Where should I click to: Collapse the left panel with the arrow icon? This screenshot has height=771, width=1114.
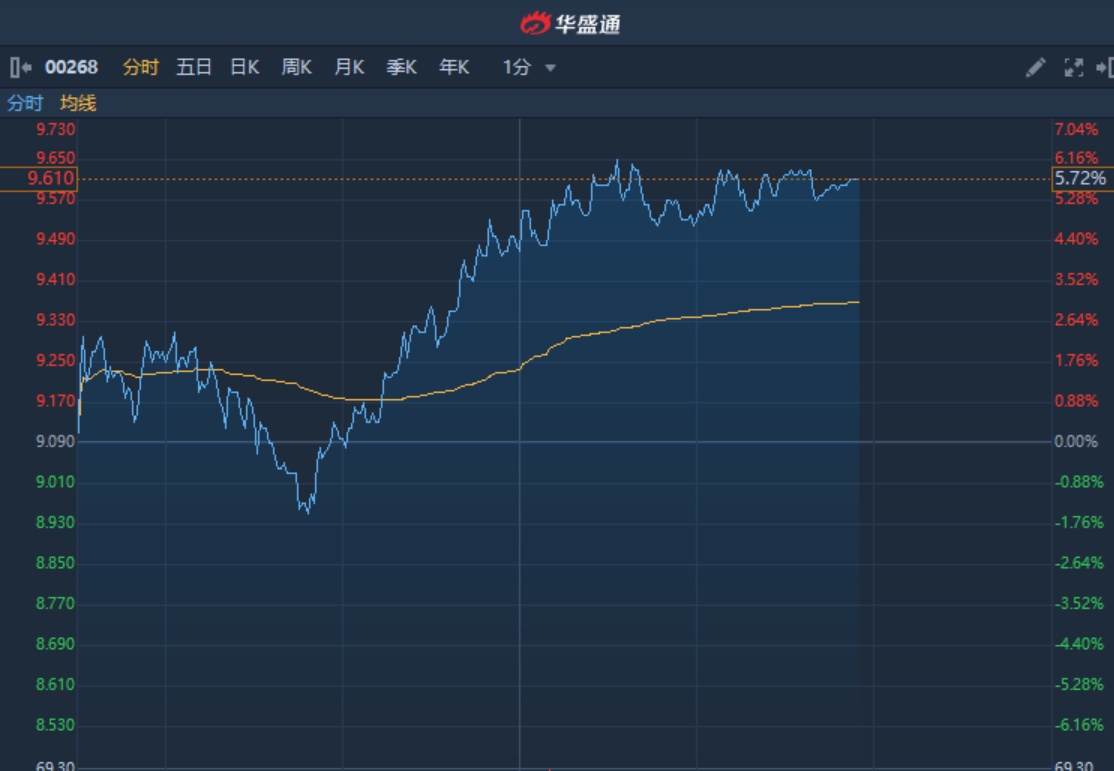[x=20, y=67]
